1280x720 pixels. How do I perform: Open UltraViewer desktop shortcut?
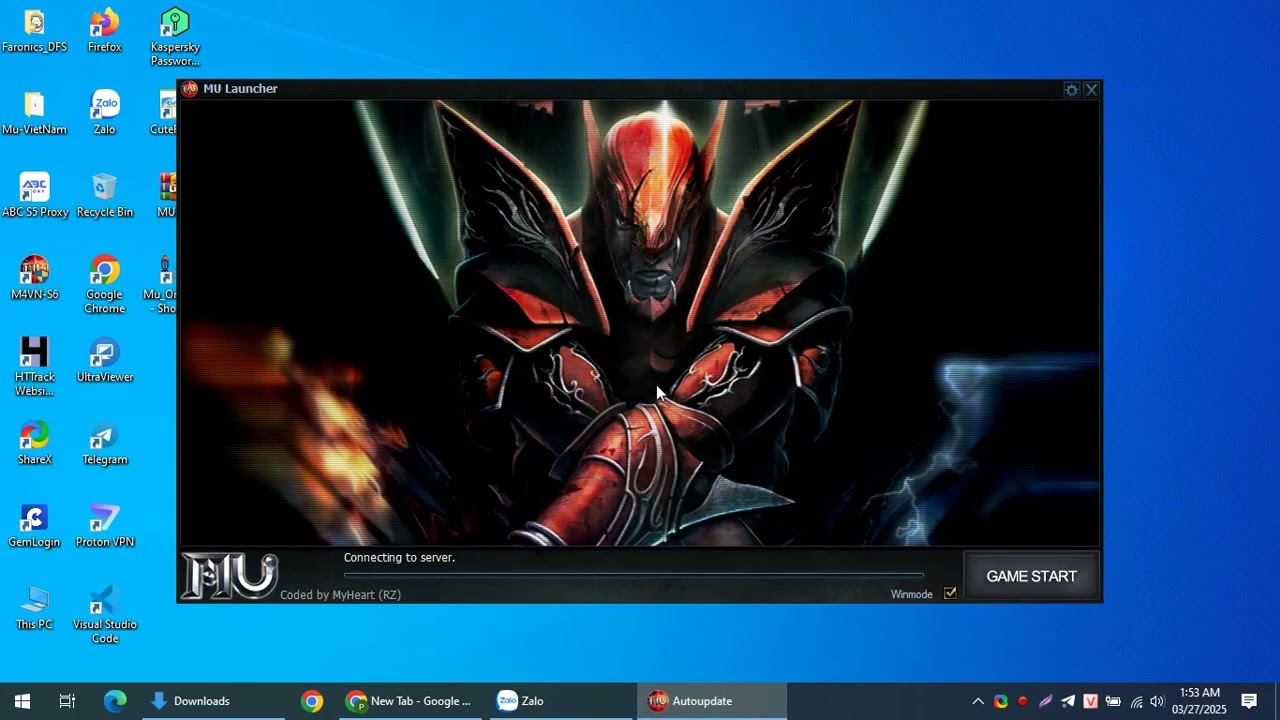(104, 361)
